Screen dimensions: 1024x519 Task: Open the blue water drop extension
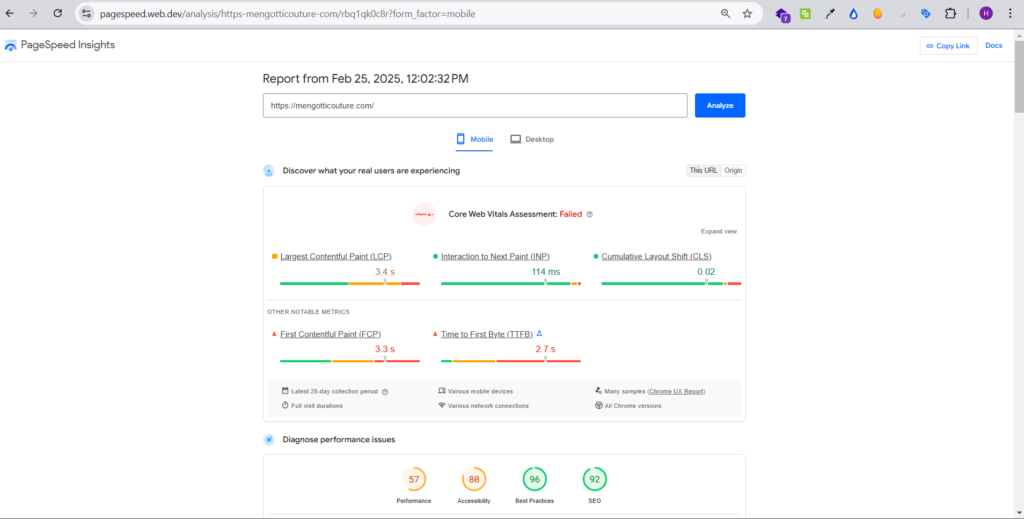point(854,13)
